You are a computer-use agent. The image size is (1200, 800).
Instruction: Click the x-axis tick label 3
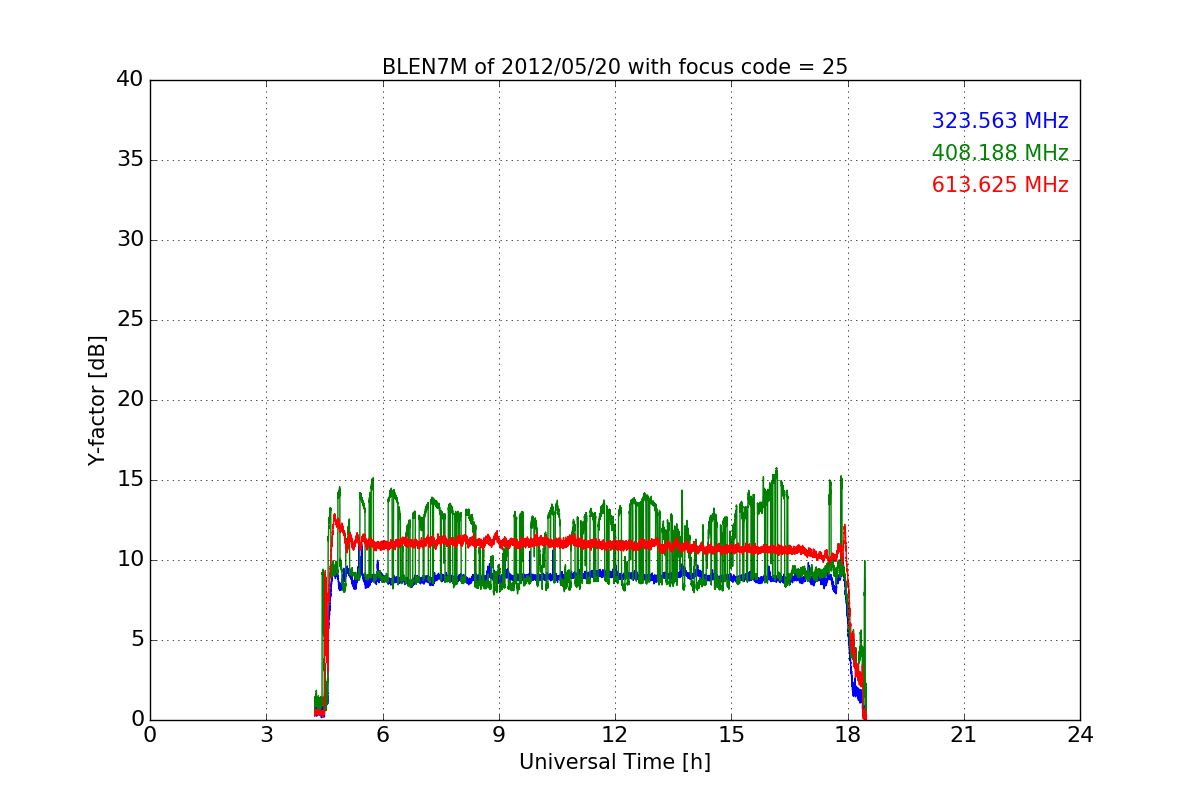click(266, 735)
